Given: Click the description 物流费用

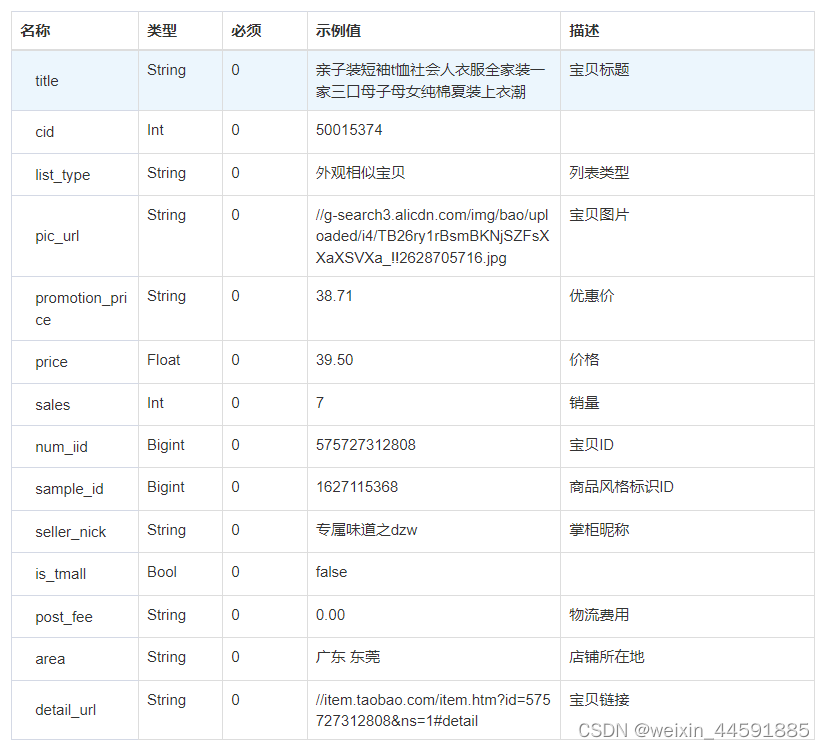Looking at the screenshot, I should point(599,615).
